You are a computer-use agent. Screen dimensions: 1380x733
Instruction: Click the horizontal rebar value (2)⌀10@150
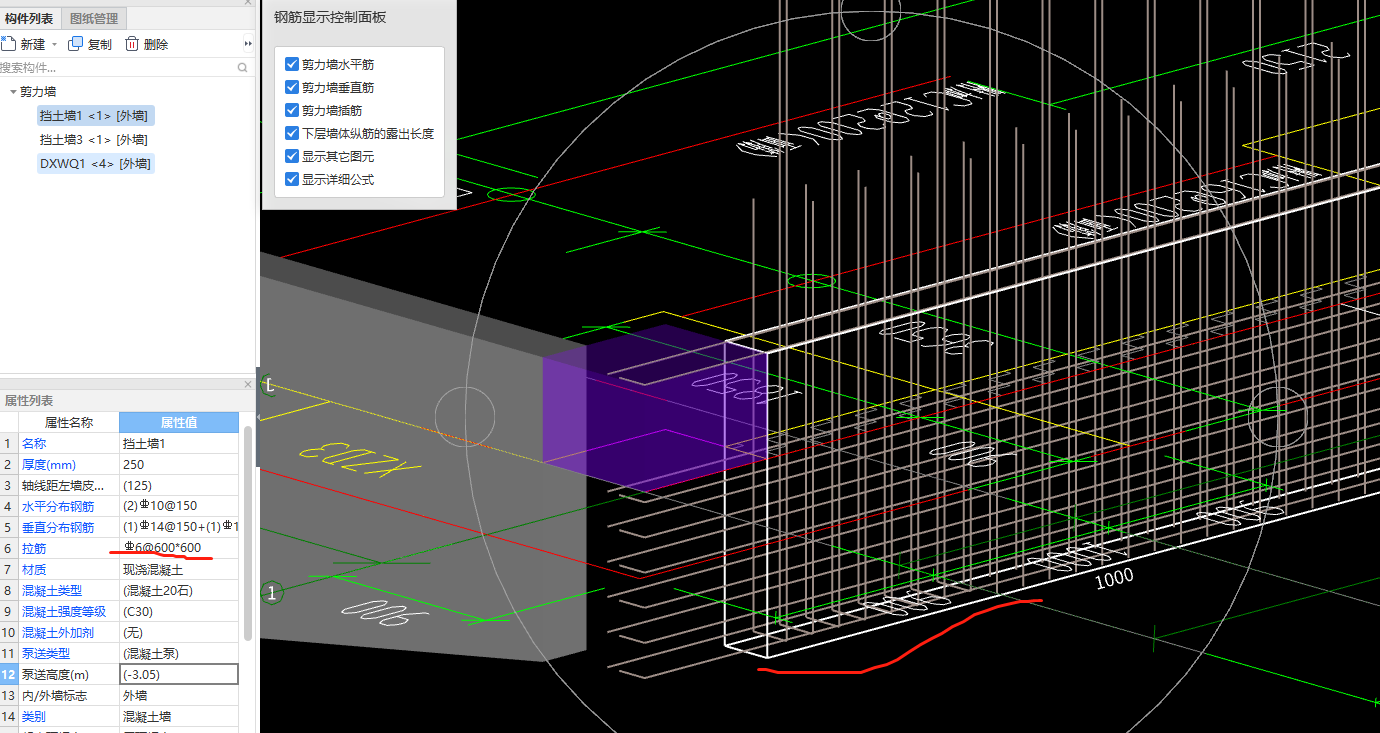(x=179, y=507)
